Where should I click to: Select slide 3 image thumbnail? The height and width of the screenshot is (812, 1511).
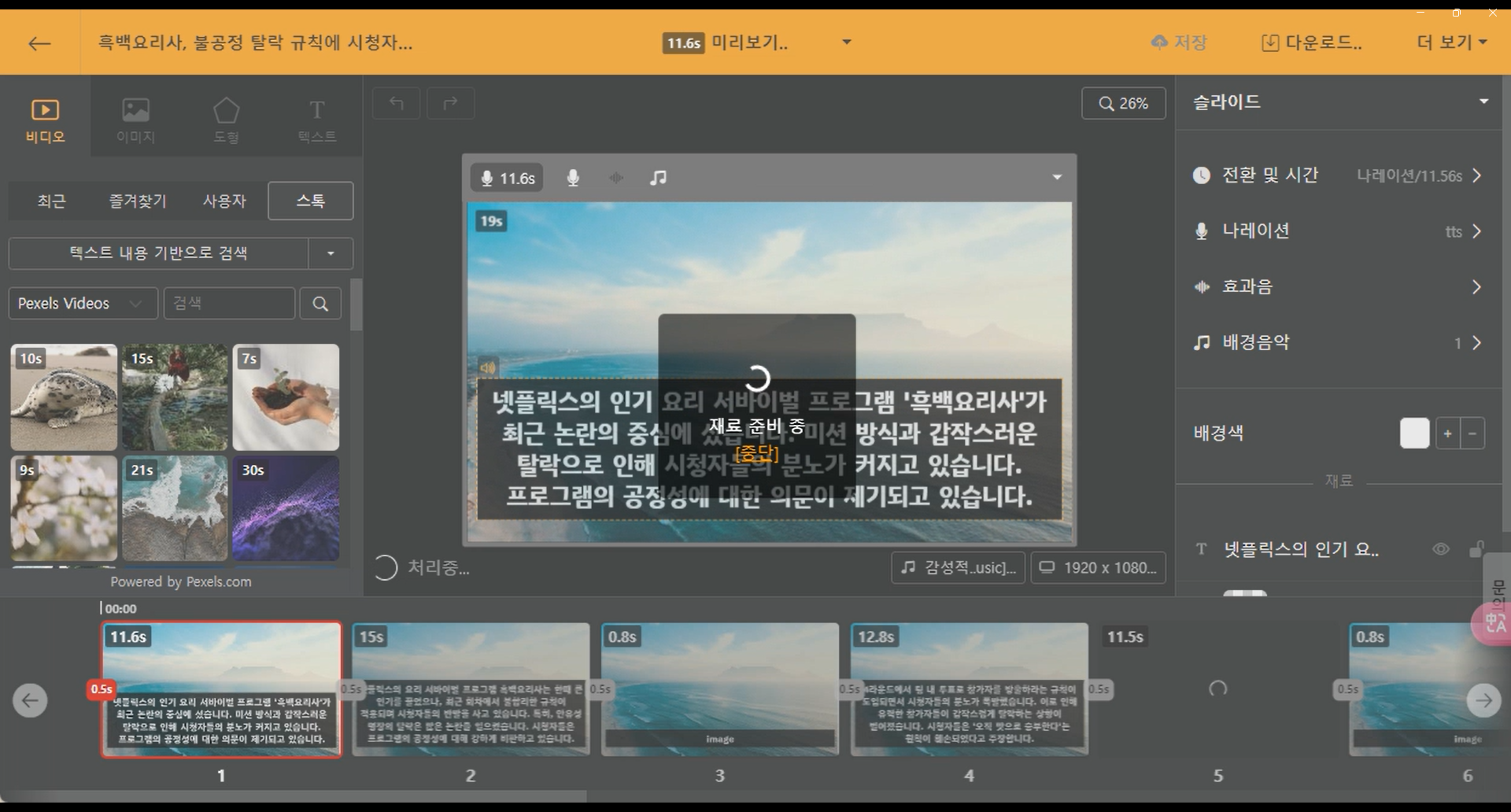(x=720, y=689)
